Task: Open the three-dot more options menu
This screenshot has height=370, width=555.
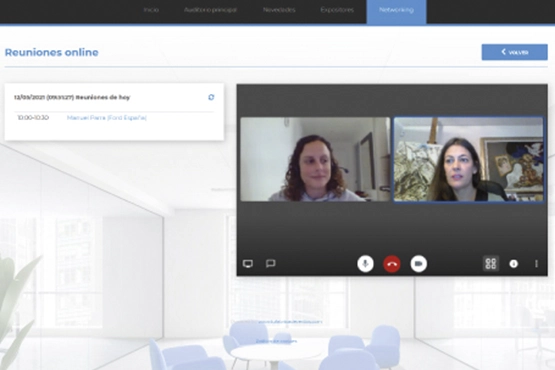Action: [536, 264]
